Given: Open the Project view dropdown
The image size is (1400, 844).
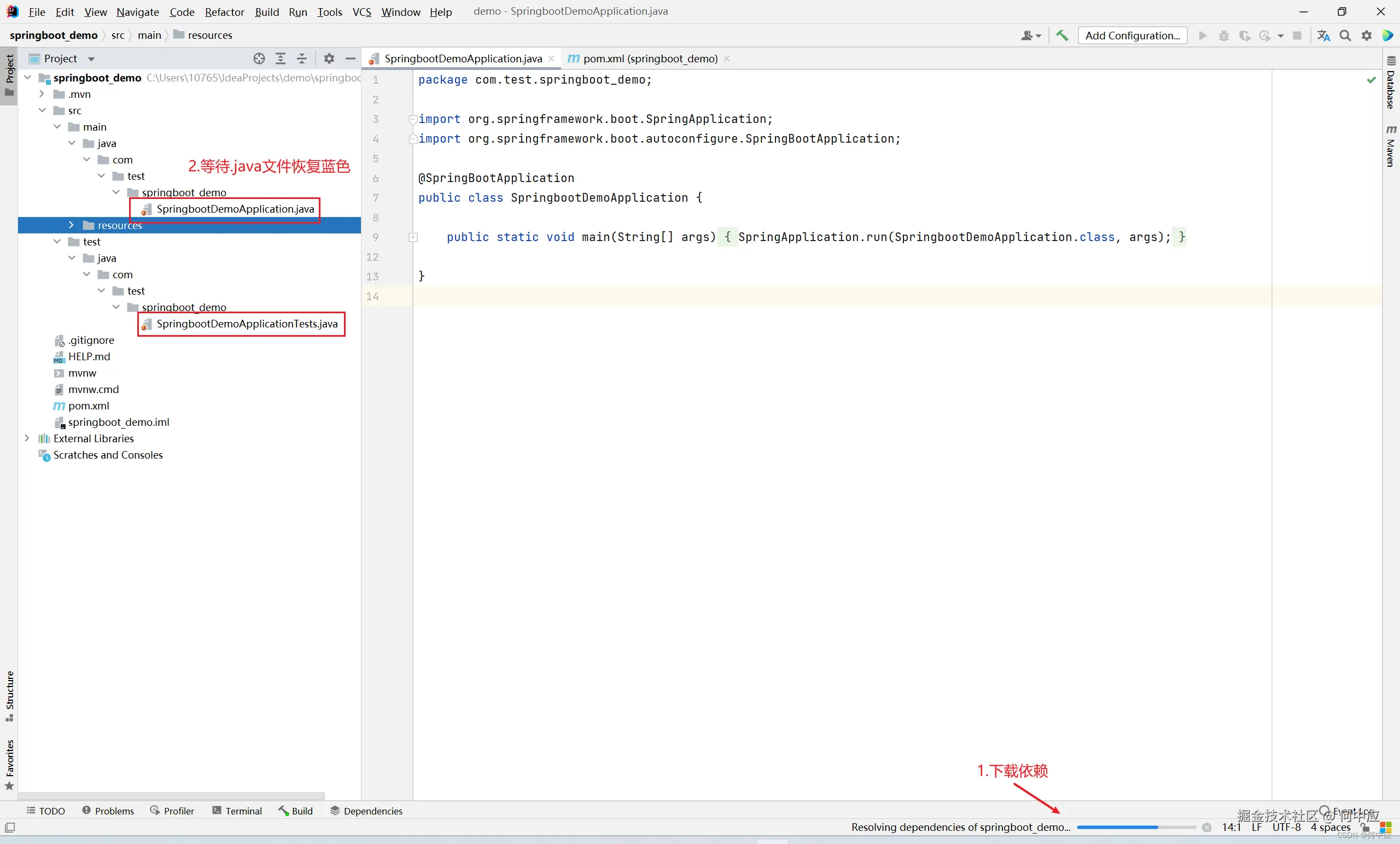Looking at the screenshot, I should coord(91,59).
